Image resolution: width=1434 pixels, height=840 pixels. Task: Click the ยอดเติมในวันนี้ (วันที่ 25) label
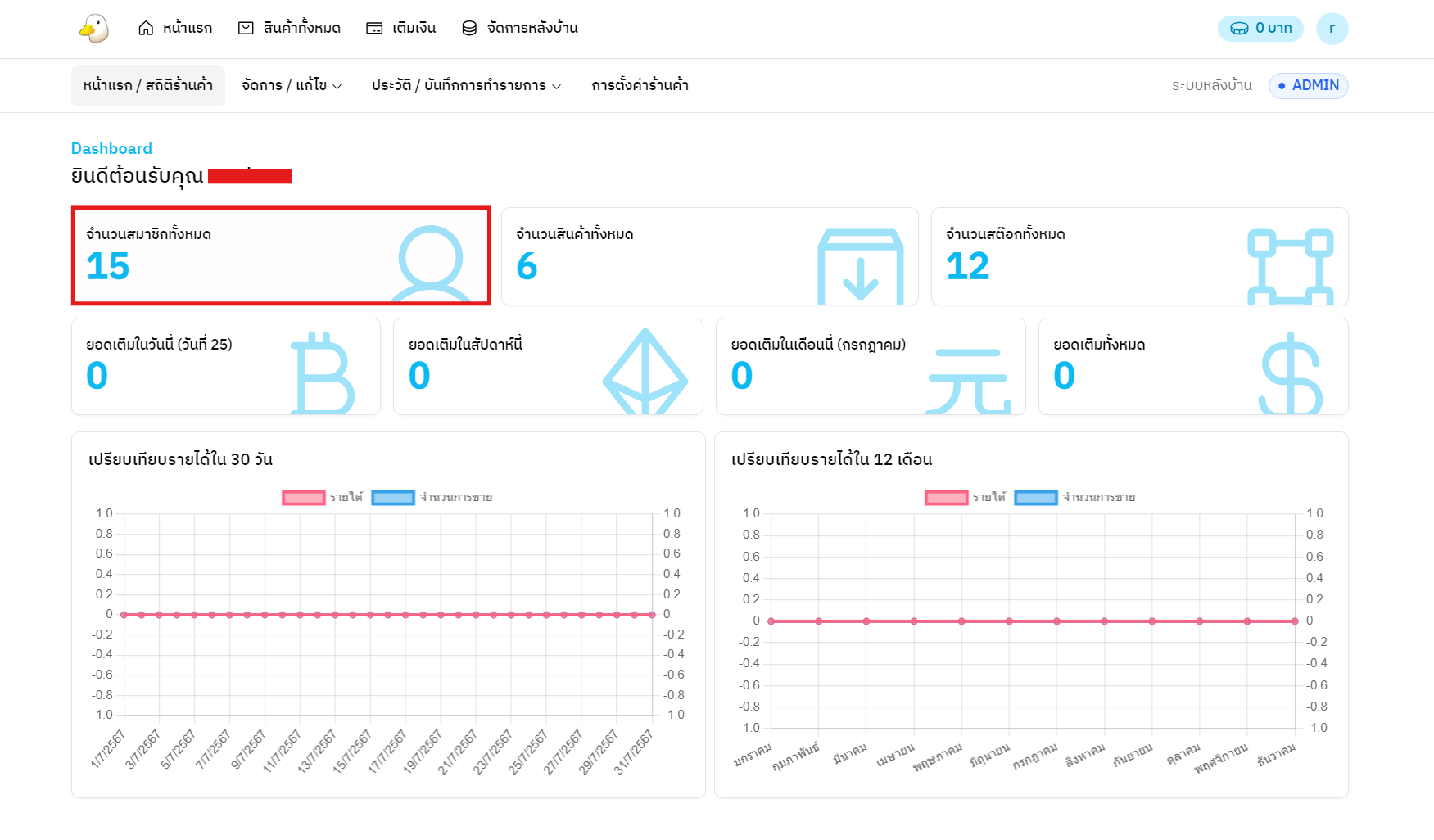tap(160, 345)
